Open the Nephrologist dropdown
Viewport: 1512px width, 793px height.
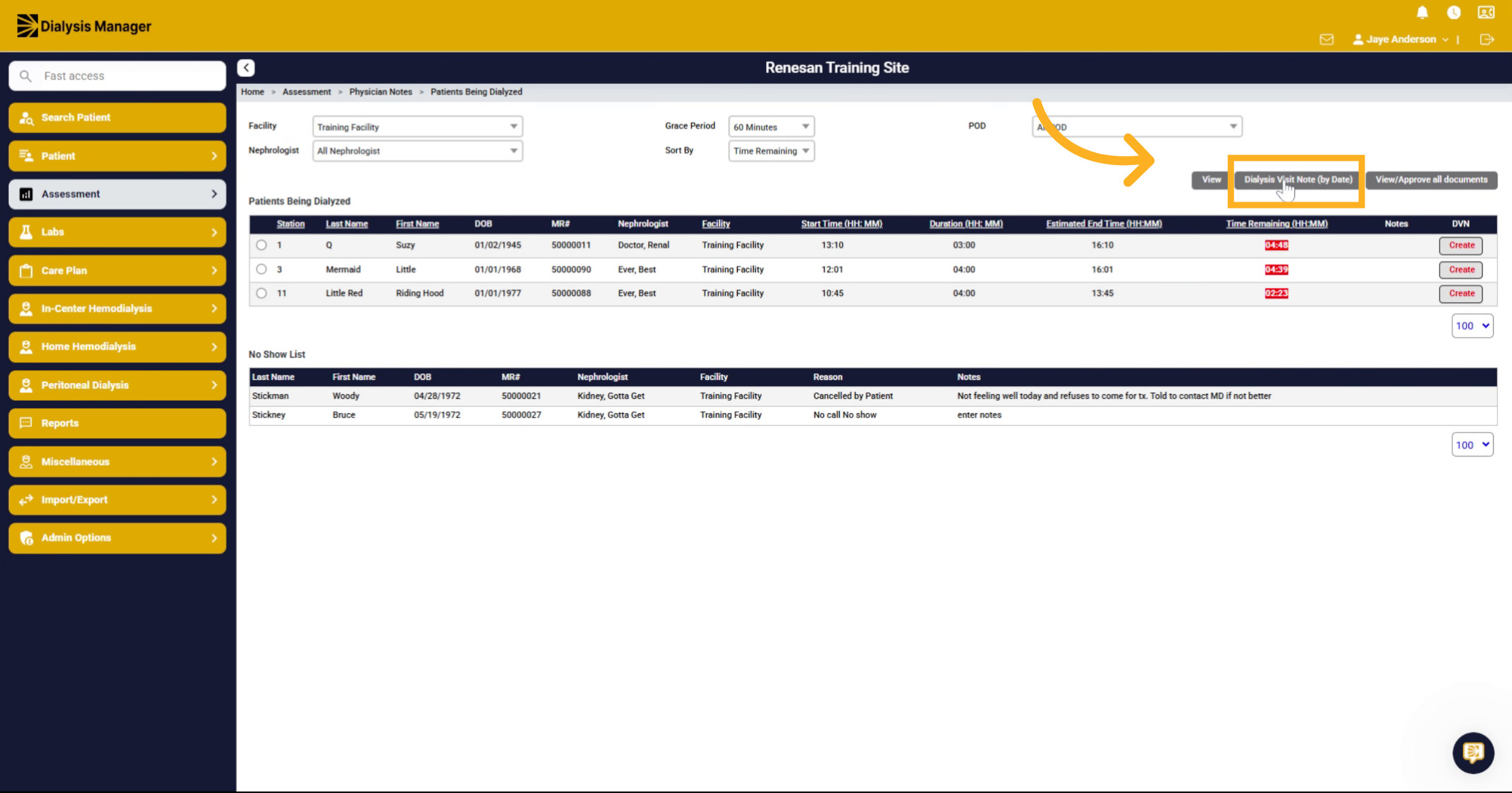(x=417, y=151)
